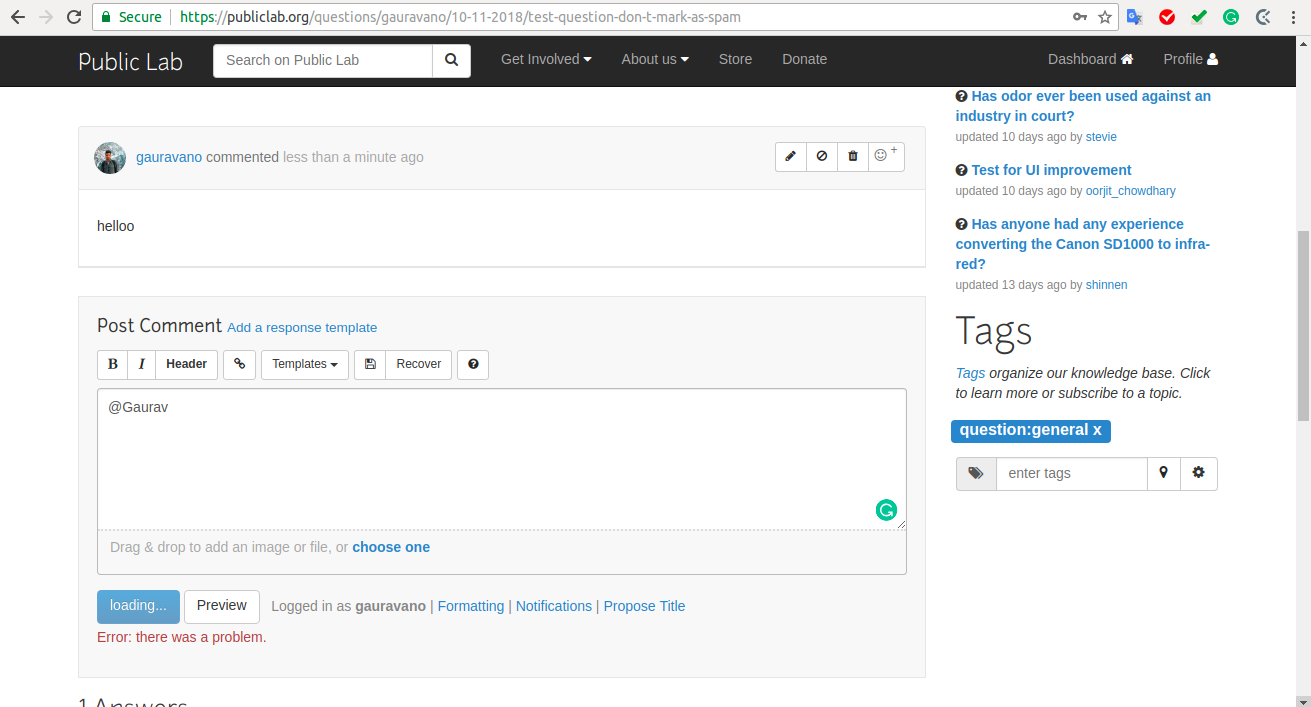Viewport: 1311px width, 707px height.
Task: Delete the comment using the trash icon
Action: coord(852,156)
